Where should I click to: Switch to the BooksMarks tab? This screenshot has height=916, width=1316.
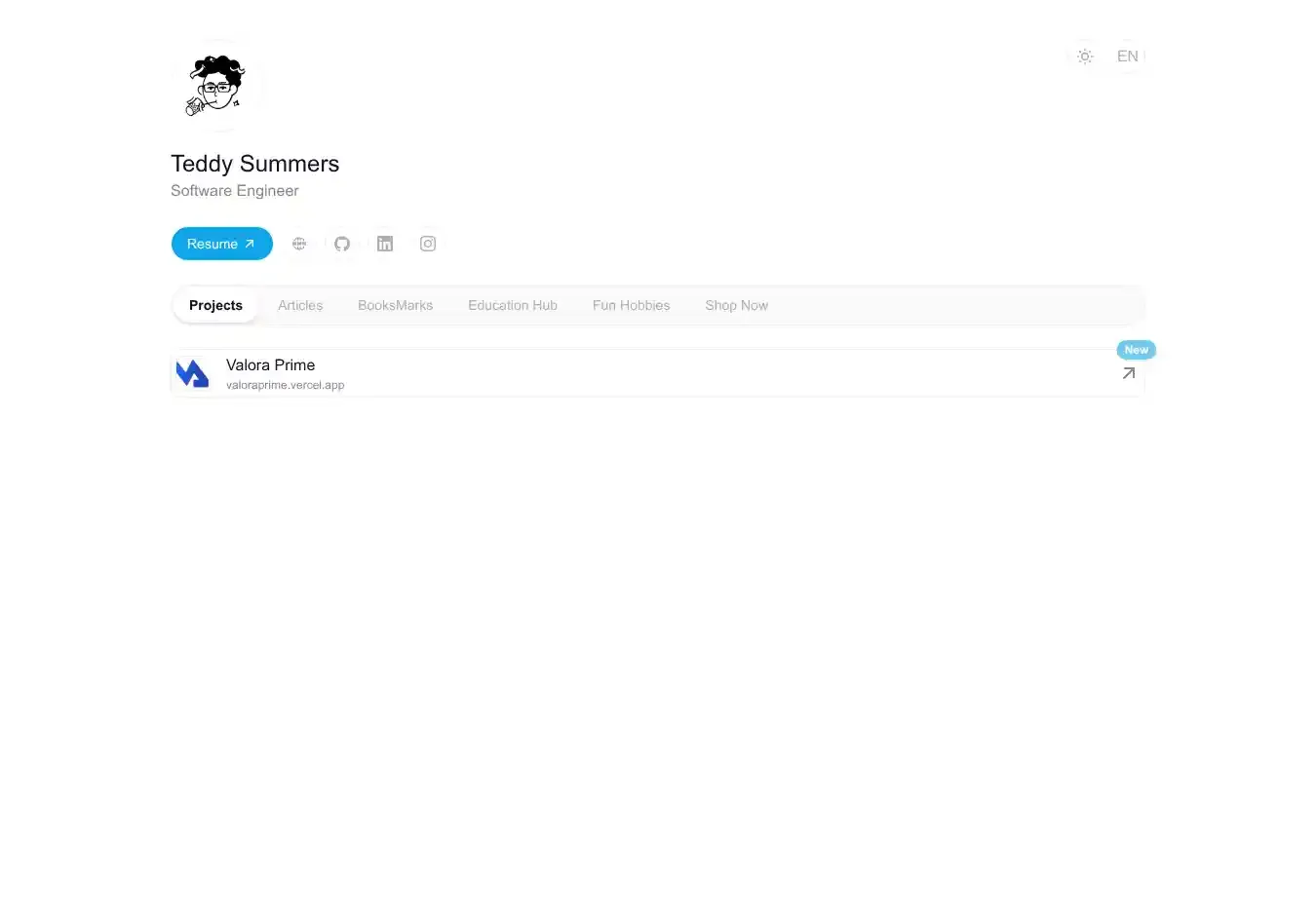pyautogui.click(x=395, y=305)
